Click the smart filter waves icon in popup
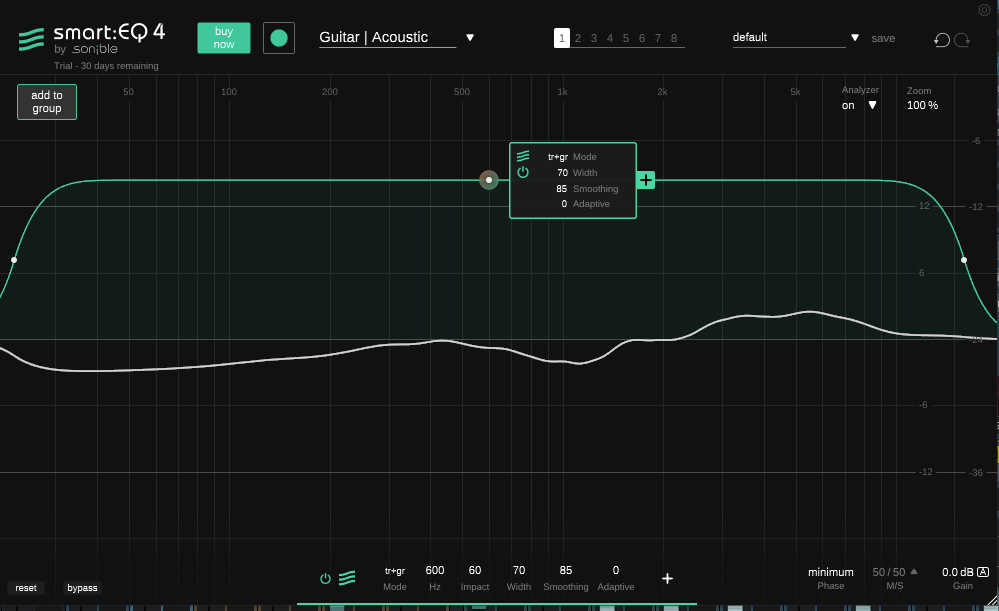 523,156
